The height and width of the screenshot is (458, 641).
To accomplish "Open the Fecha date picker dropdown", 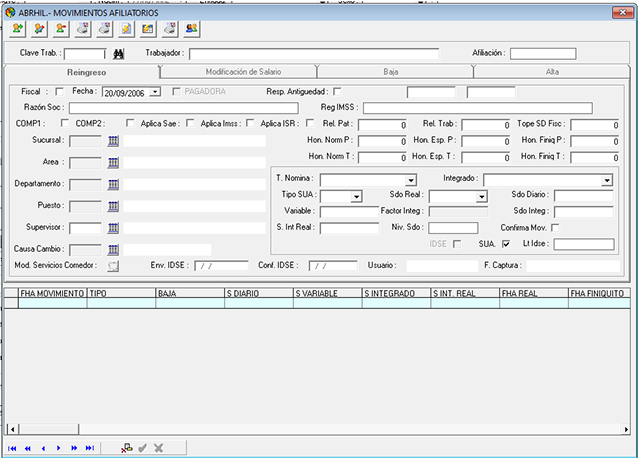I will tap(155, 92).
